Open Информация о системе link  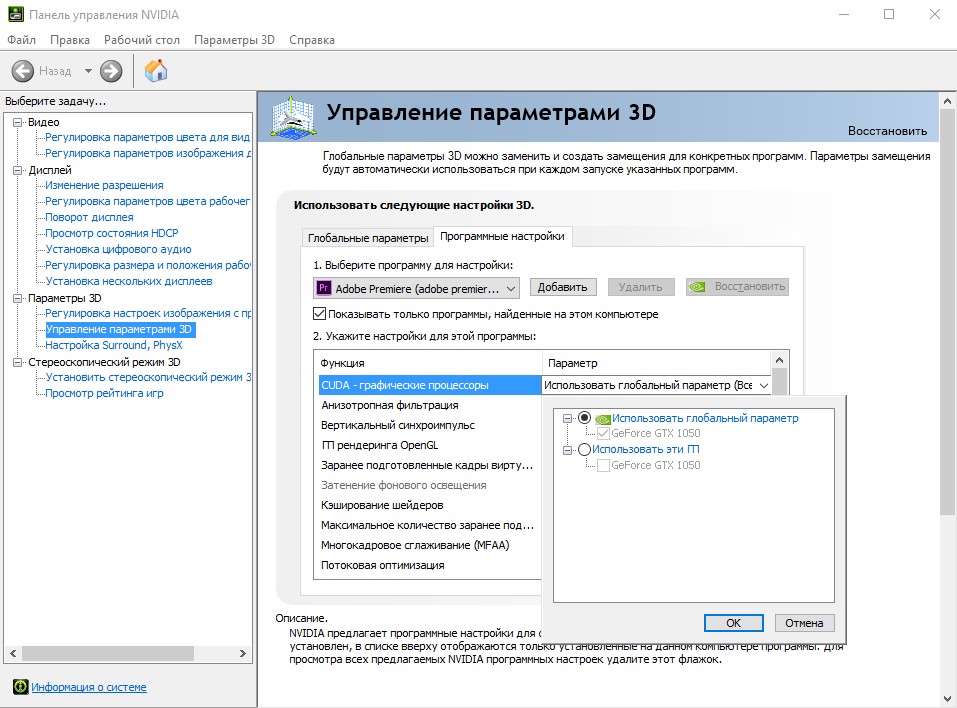89,687
